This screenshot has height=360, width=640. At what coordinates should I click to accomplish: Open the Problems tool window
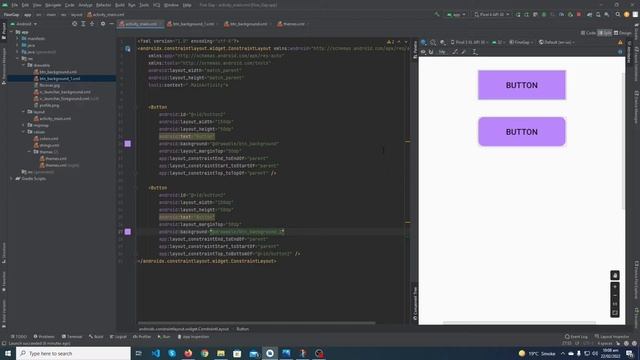(44, 337)
